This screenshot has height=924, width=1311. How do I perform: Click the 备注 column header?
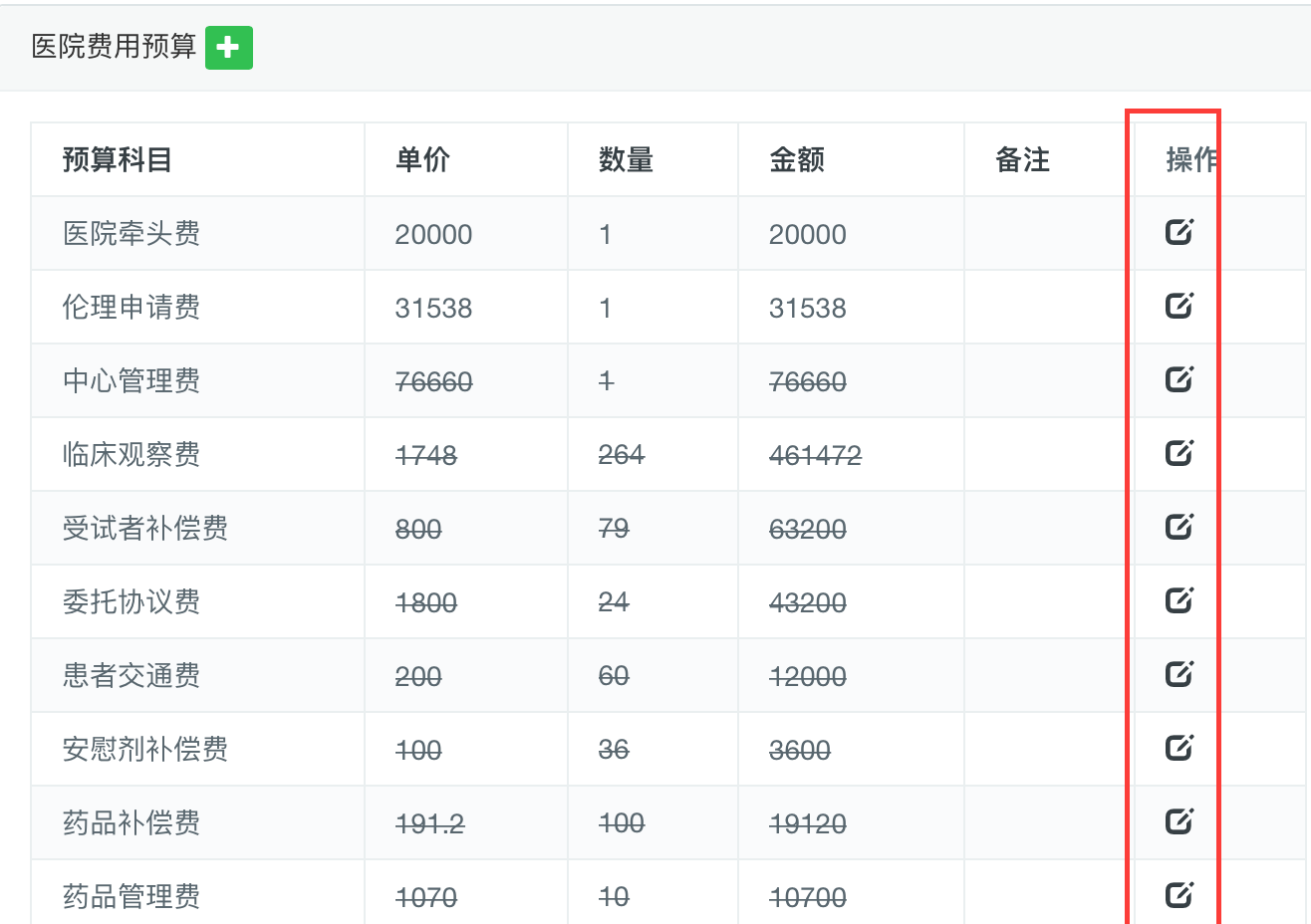[x=1023, y=159]
